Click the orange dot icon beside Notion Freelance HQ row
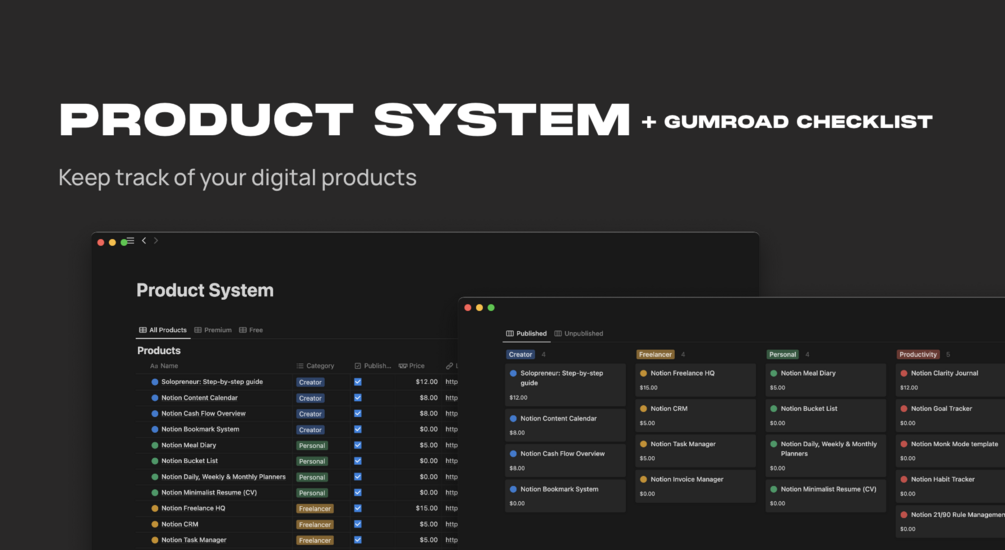This screenshot has width=1005, height=550. click(x=154, y=508)
